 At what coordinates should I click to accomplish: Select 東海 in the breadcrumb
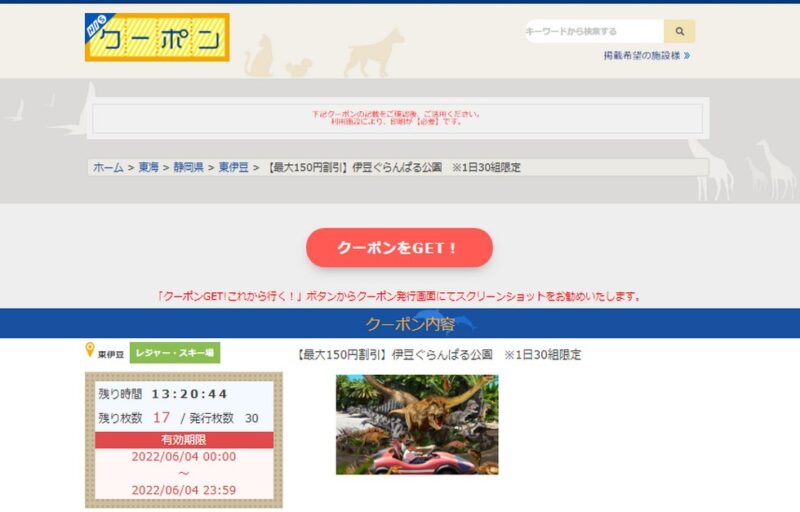148,168
